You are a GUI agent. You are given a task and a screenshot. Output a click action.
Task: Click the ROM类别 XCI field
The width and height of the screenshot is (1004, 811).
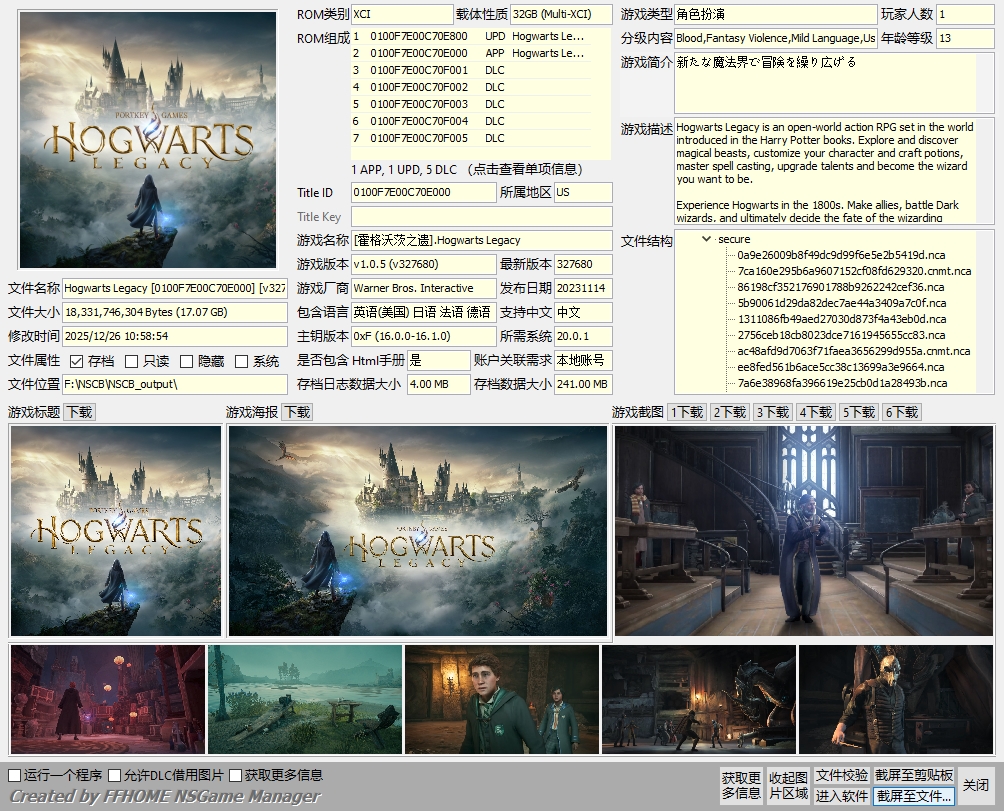[402, 14]
